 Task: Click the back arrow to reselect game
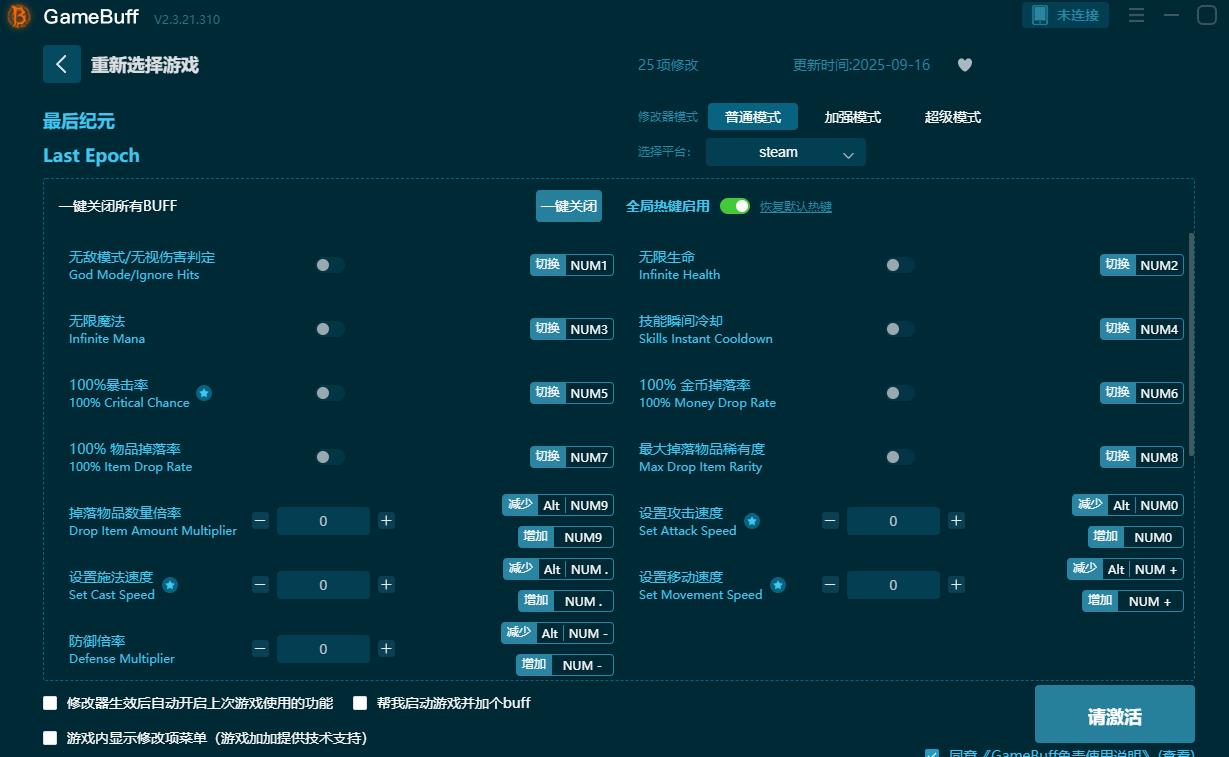click(x=61, y=64)
